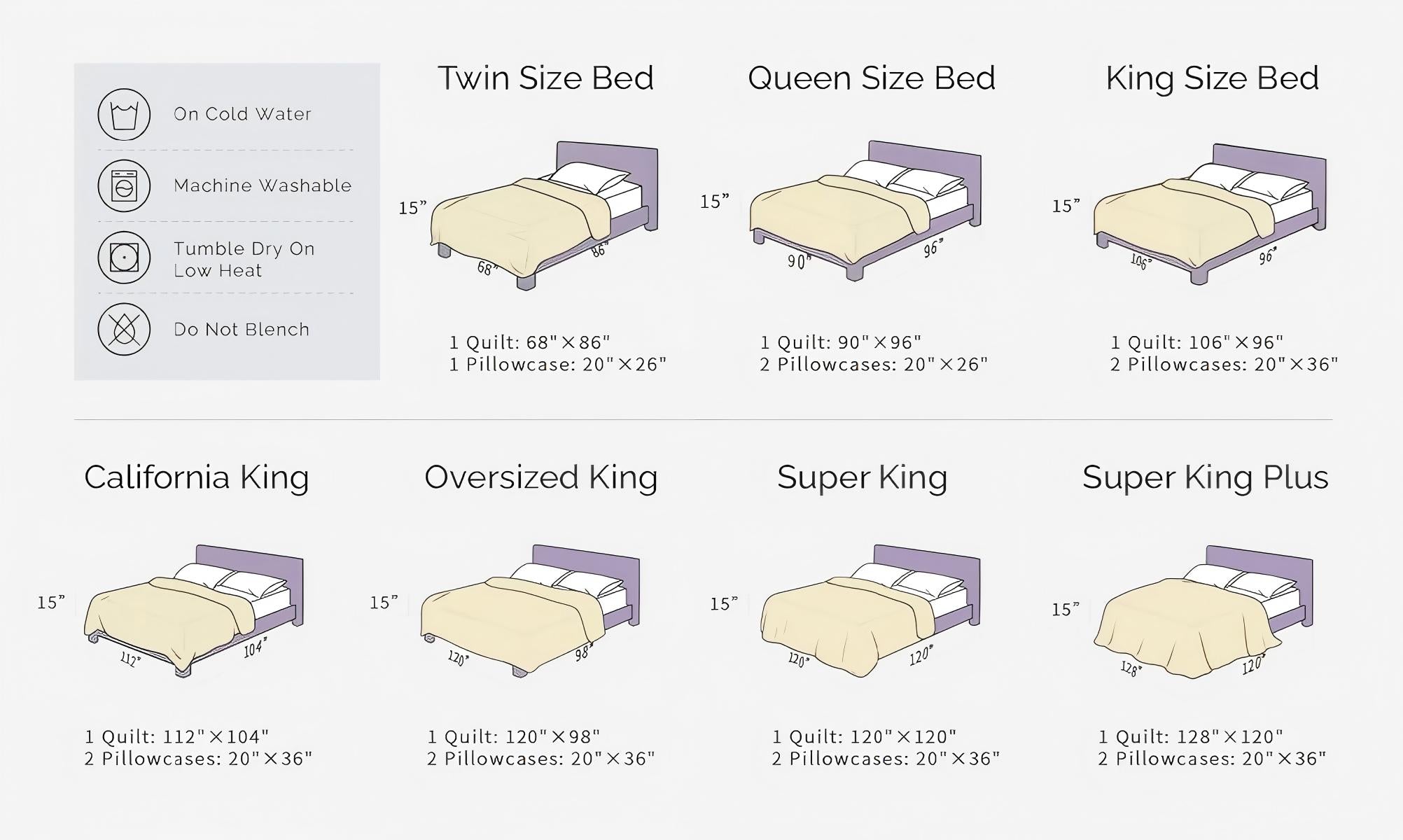The width and height of the screenshot is (1403, 840).
Task: Click the California King heading
Action: 197,477
